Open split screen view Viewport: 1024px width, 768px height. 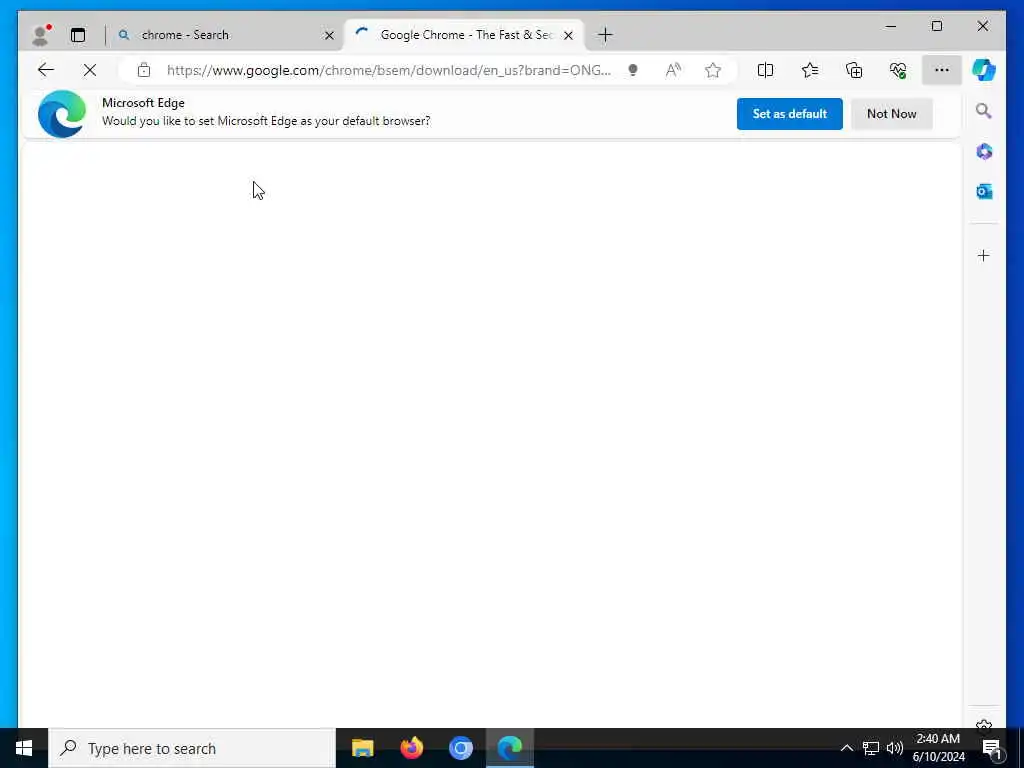click(x=765, y=70)
